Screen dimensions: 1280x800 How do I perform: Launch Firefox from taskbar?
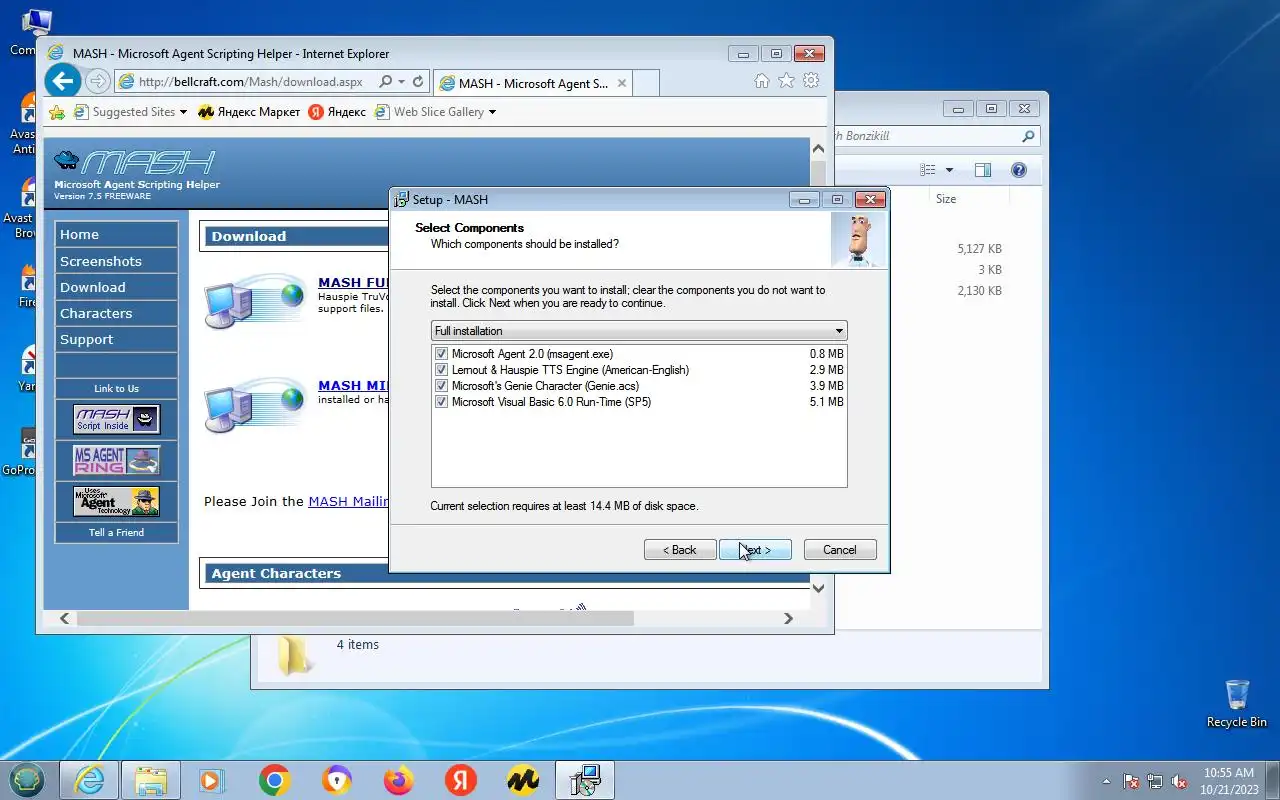pos(398,781)
